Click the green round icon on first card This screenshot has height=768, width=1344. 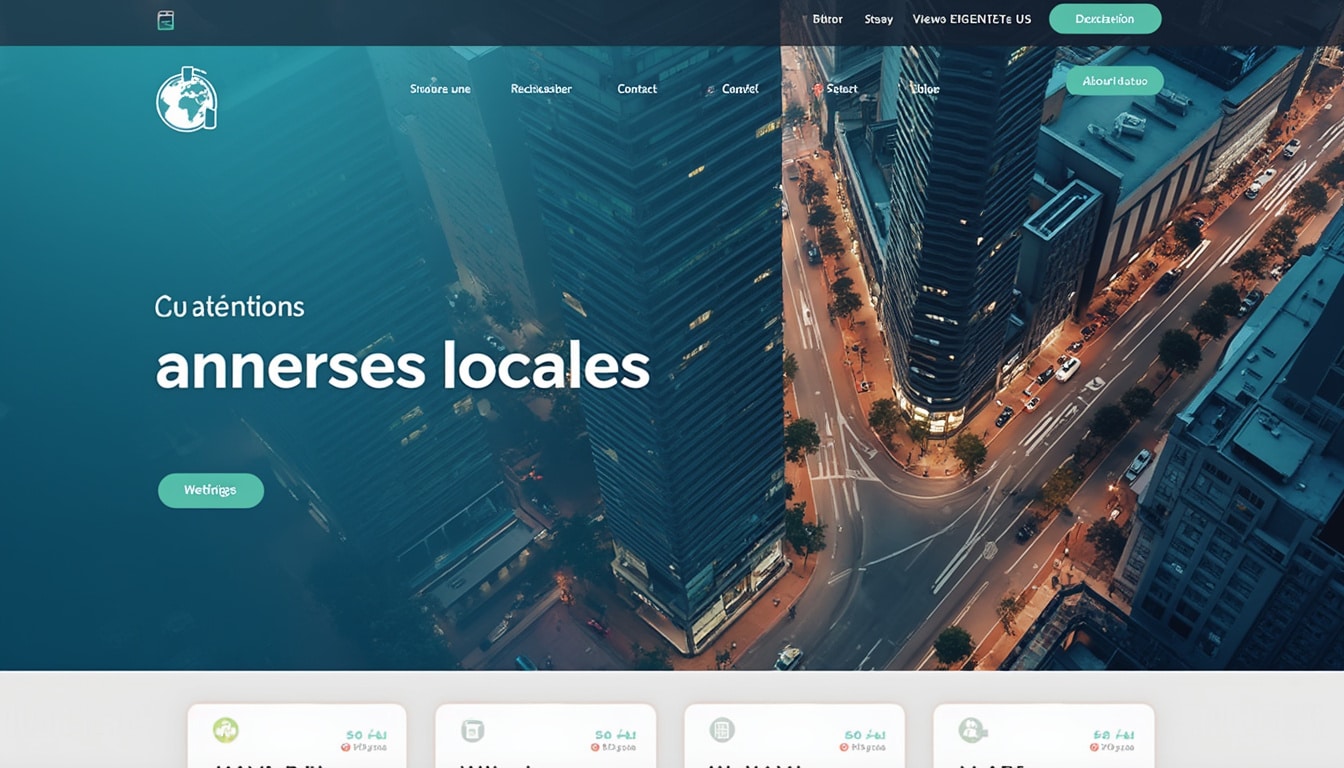(226, 730)
